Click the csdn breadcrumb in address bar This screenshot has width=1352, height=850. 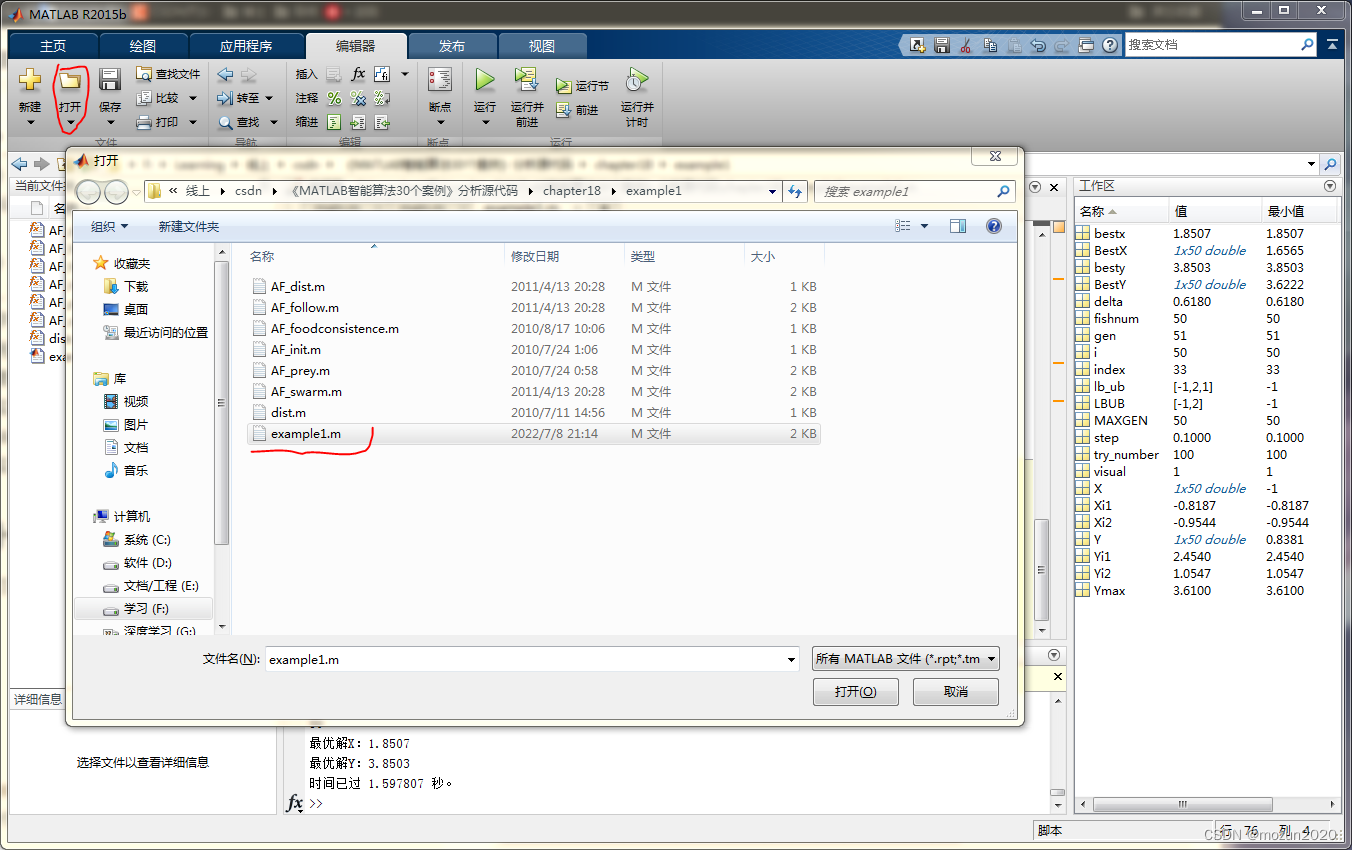pos(248,191)
